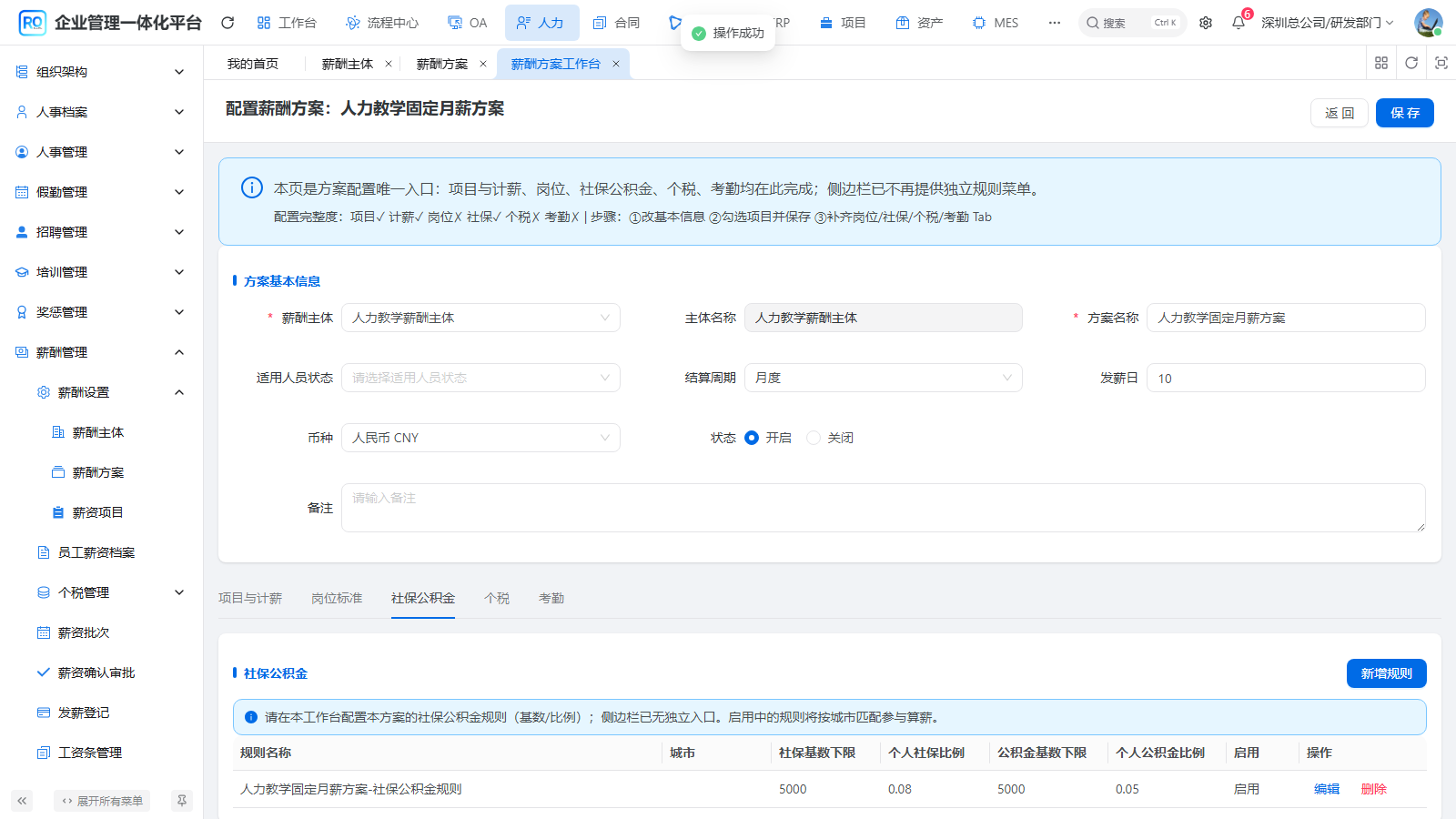Open the 薪酬主体 dropdown

pyautogui.click(x=480, y=318)
